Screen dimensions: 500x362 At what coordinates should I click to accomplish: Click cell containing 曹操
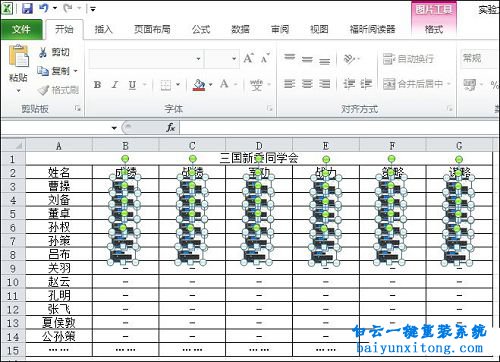pos(59,186)
